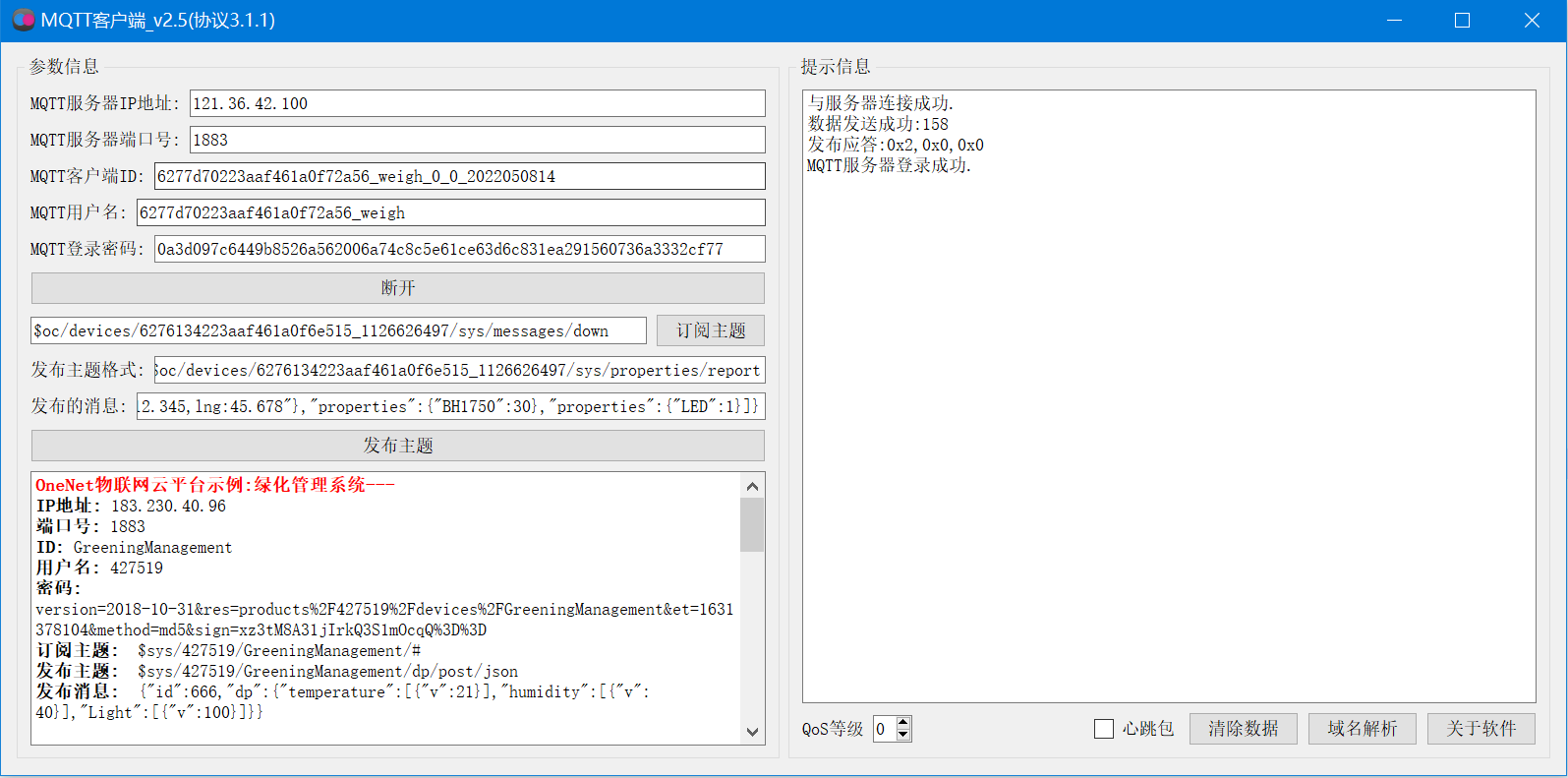Click the QoS level value field
Screen dimensions: 1568x778
pyautogui.click(x=885, y=729)
